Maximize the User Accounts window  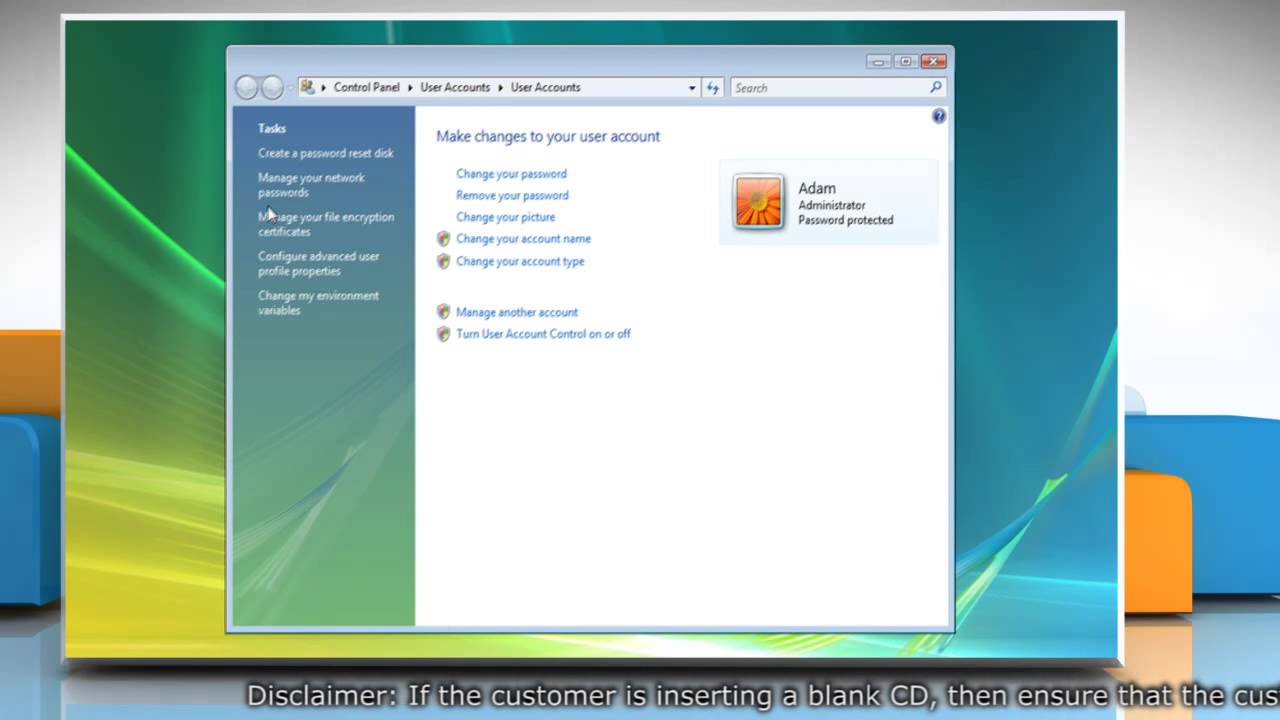point(905,61)
